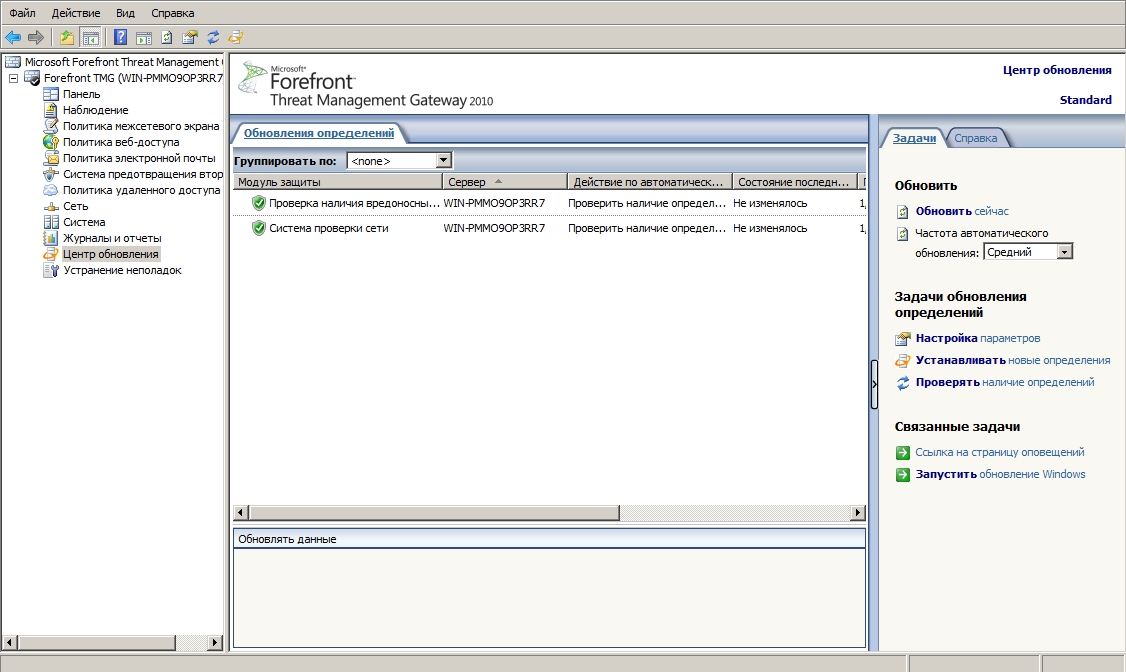The image size is (1126, 672).
Task: Open Ссылка на страницу оповещений link
Action: click(1000, 452)
